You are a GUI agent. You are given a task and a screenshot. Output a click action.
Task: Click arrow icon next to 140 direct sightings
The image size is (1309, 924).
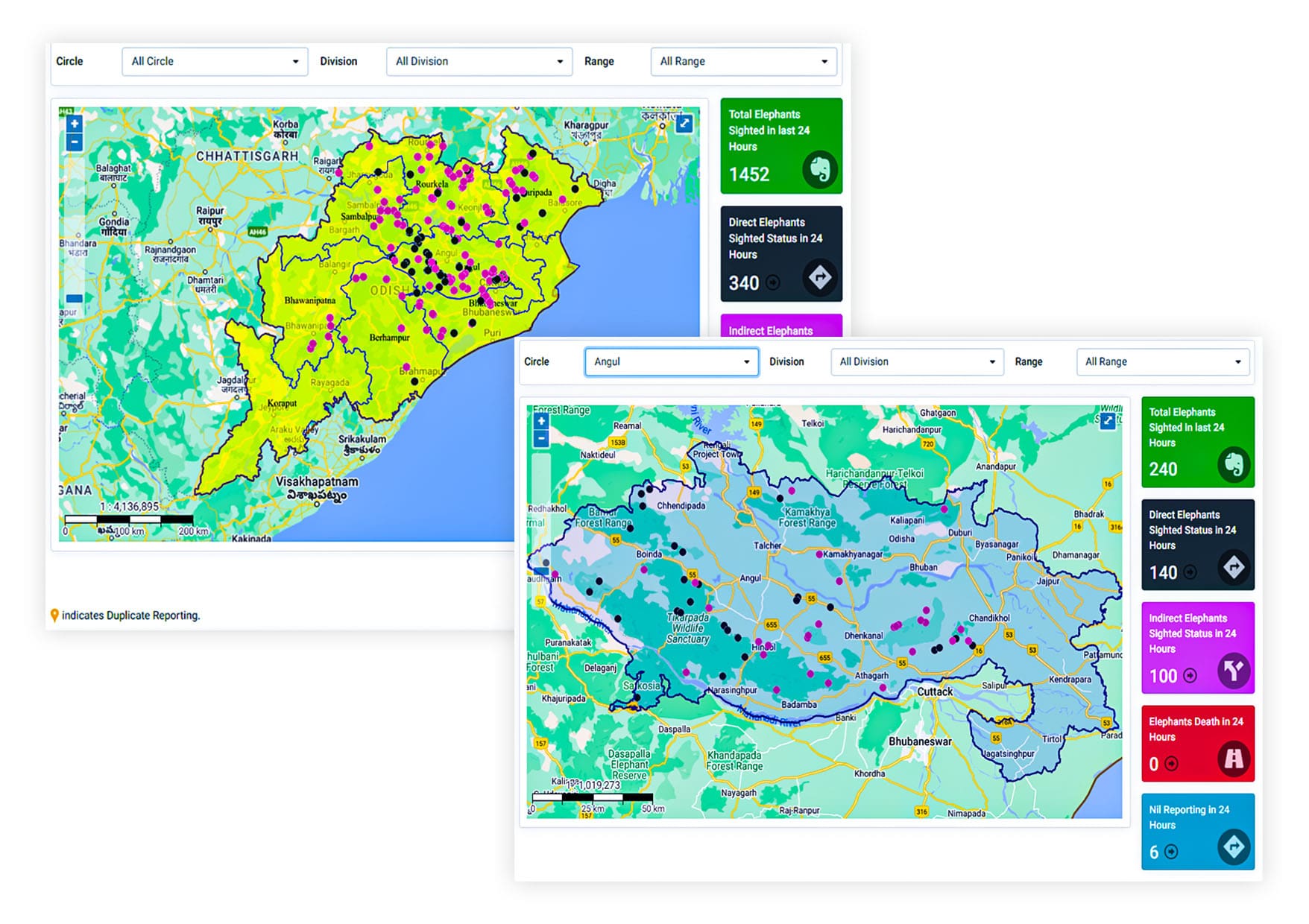click(1190, 572)
